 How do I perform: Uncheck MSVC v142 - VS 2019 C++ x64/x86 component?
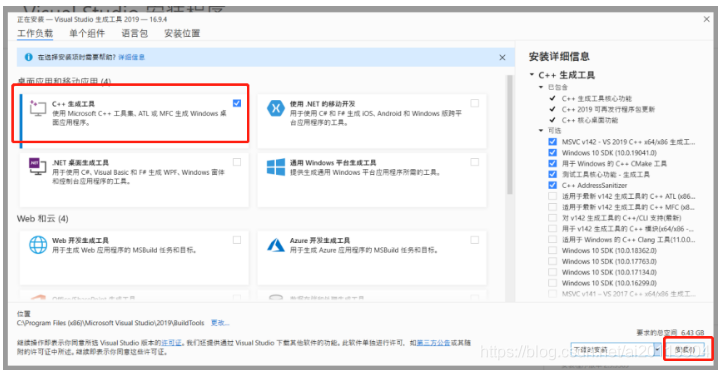pyautogui.click(x=553, y=142)
